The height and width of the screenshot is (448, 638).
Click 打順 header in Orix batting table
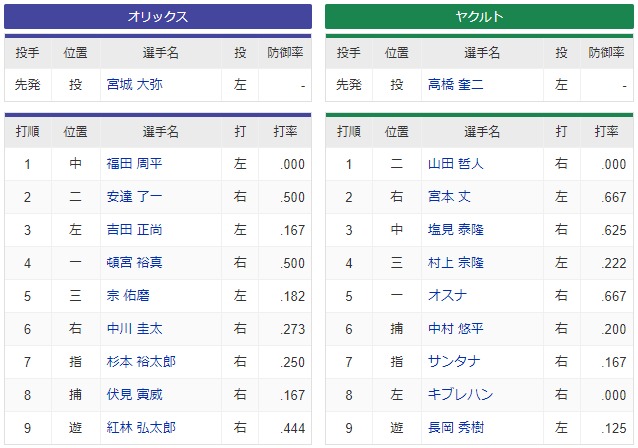pos(27,132)
